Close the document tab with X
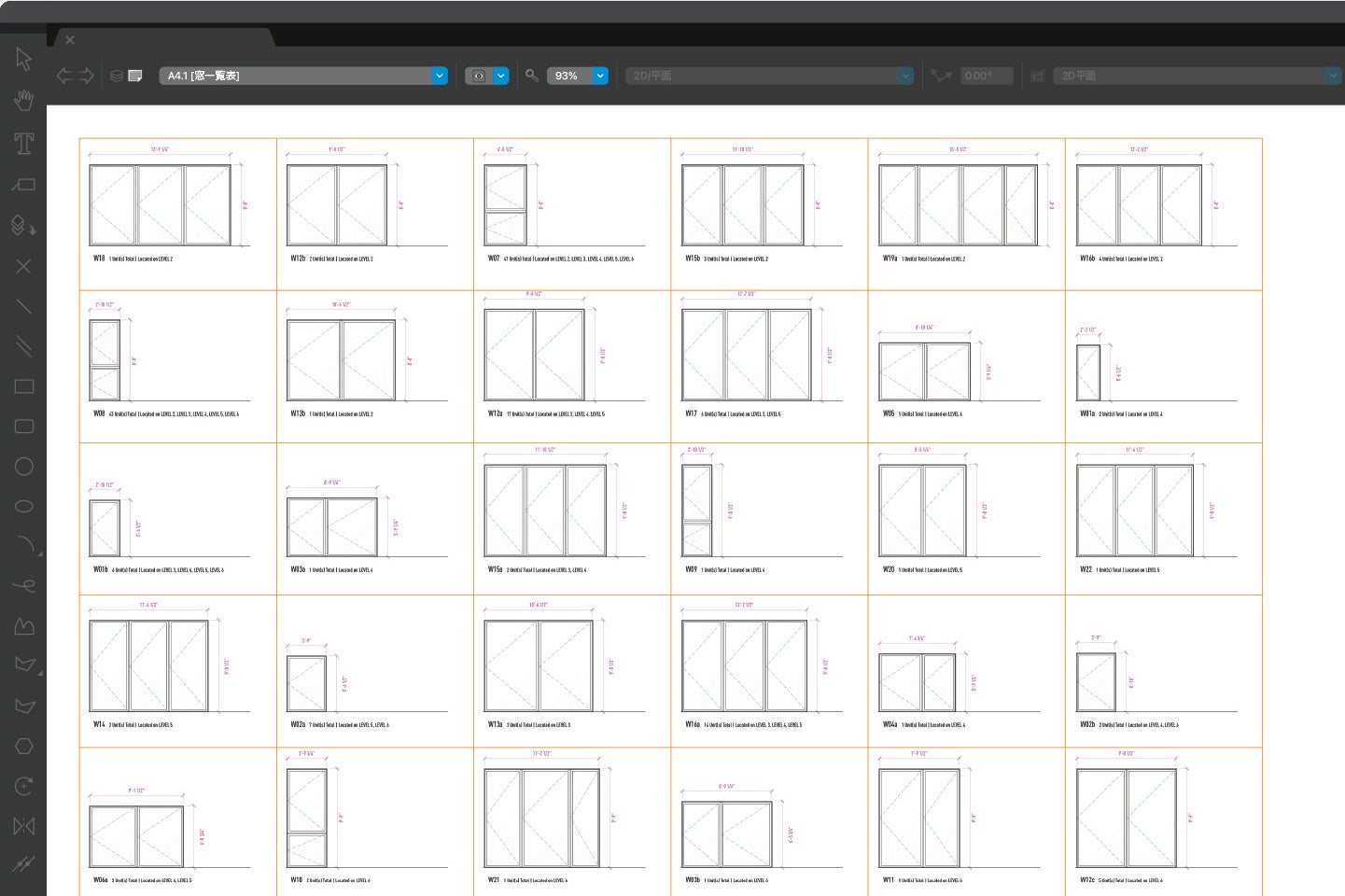 [x=70, y=40]
